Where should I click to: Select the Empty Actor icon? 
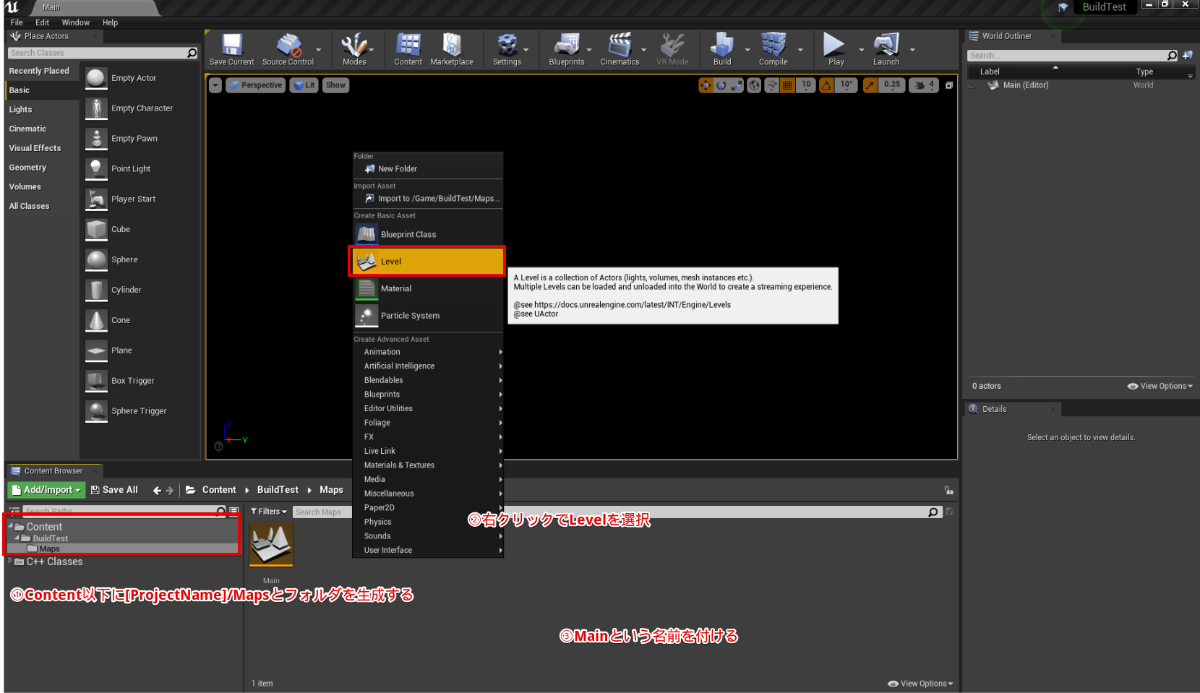tap(96, 78)
